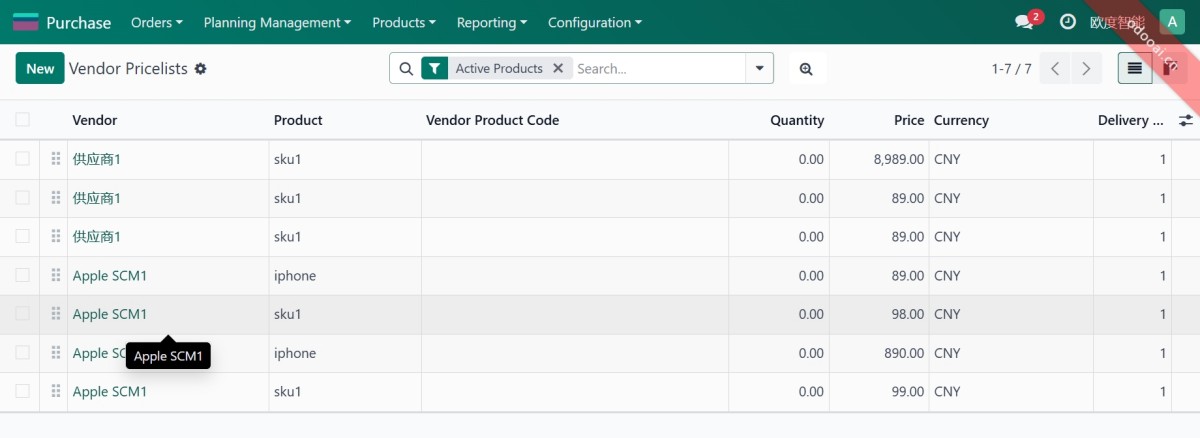Open the Orders dropdown menu
1200x438 pixels.
click(x=157, y=22)
